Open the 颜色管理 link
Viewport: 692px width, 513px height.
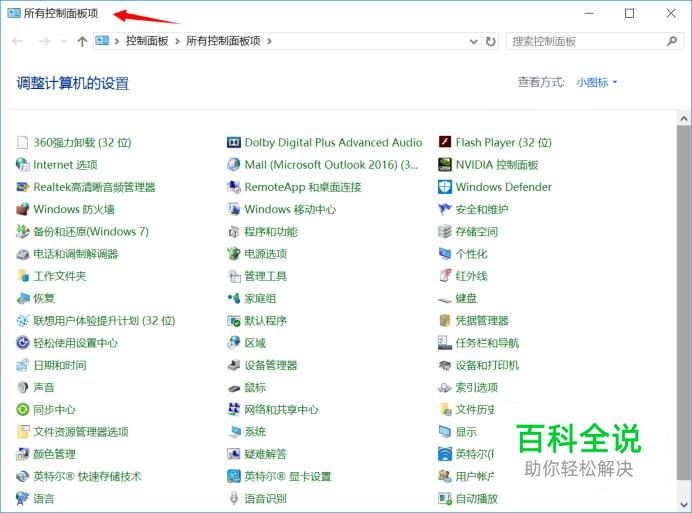(x=54, y=454)
